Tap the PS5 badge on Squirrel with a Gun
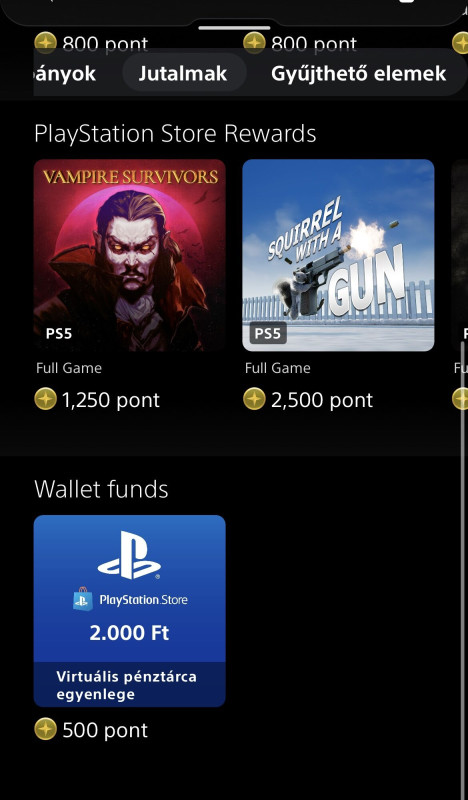This screenshot has height=800, width=468. (x=268, y=334)
